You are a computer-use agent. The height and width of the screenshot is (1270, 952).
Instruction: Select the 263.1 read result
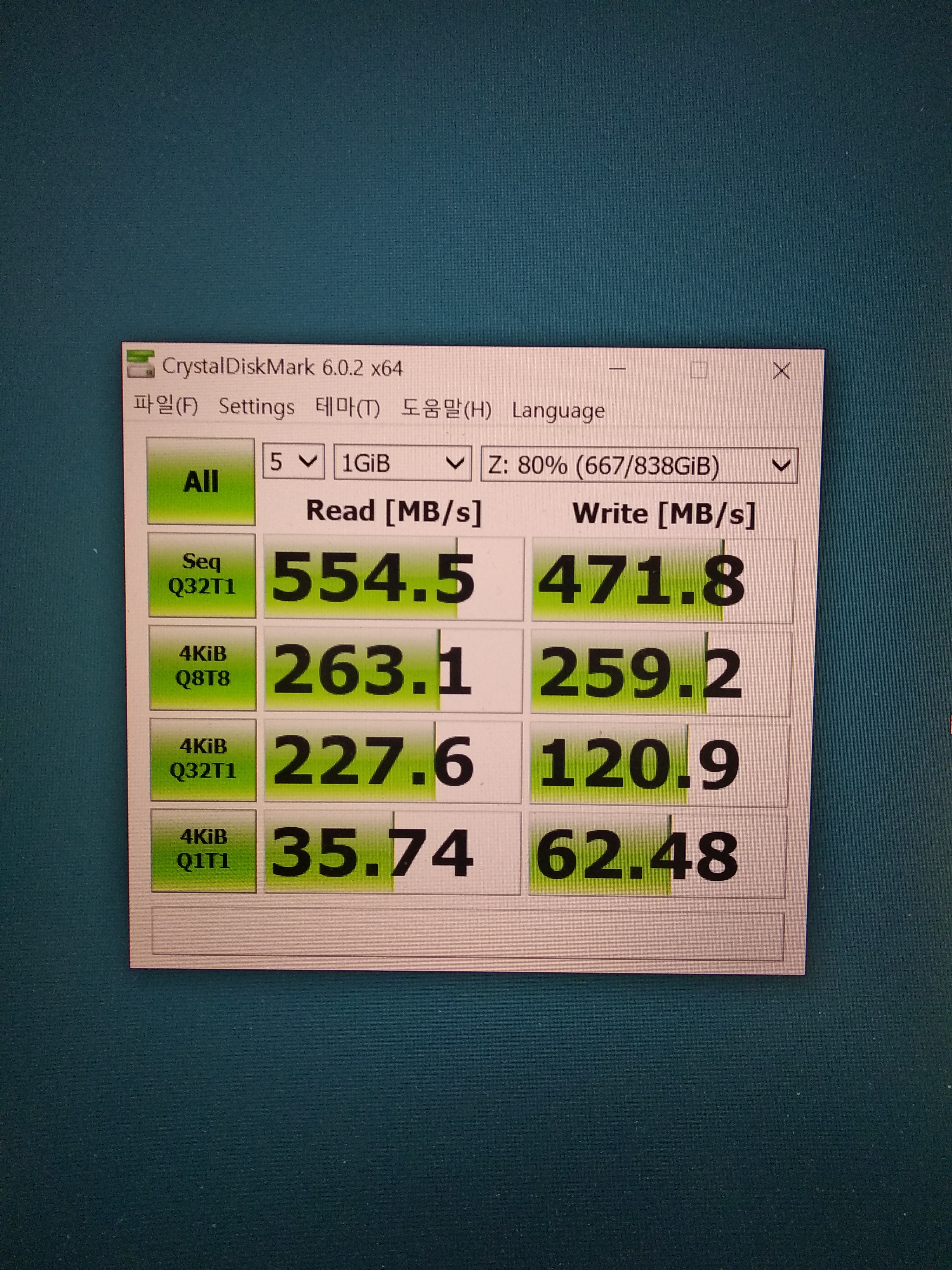click(x=393, y=671)
